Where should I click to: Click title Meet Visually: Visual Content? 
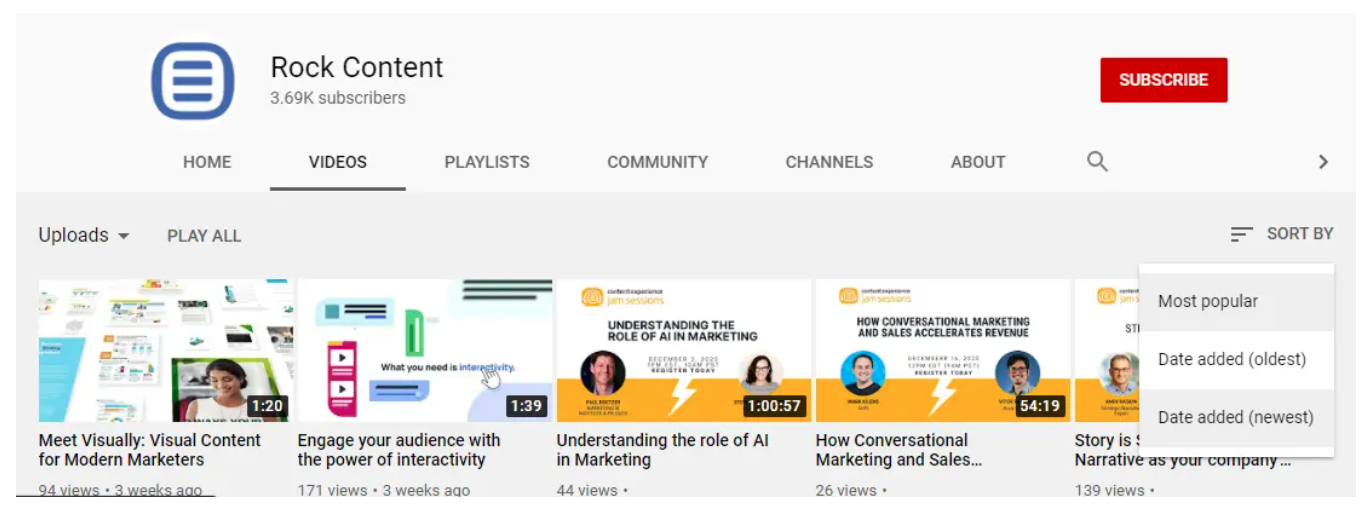pos(150,450)
